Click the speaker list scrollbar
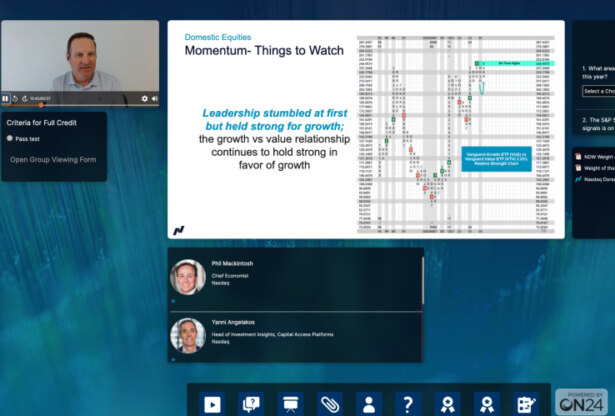This screenshot has height=416, width=615. 423,281
